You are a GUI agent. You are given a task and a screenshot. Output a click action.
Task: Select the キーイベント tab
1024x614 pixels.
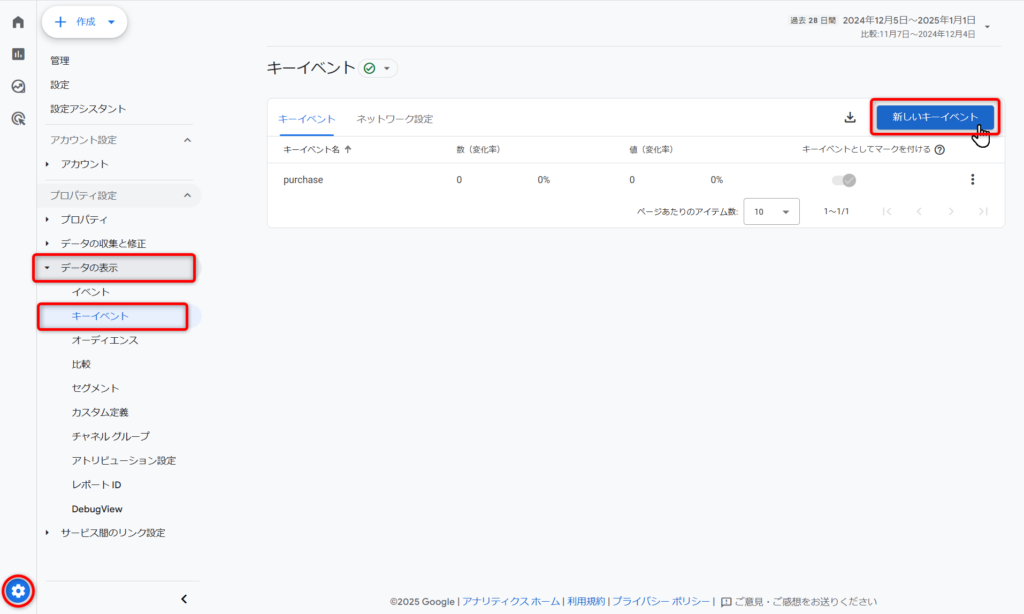306,119
